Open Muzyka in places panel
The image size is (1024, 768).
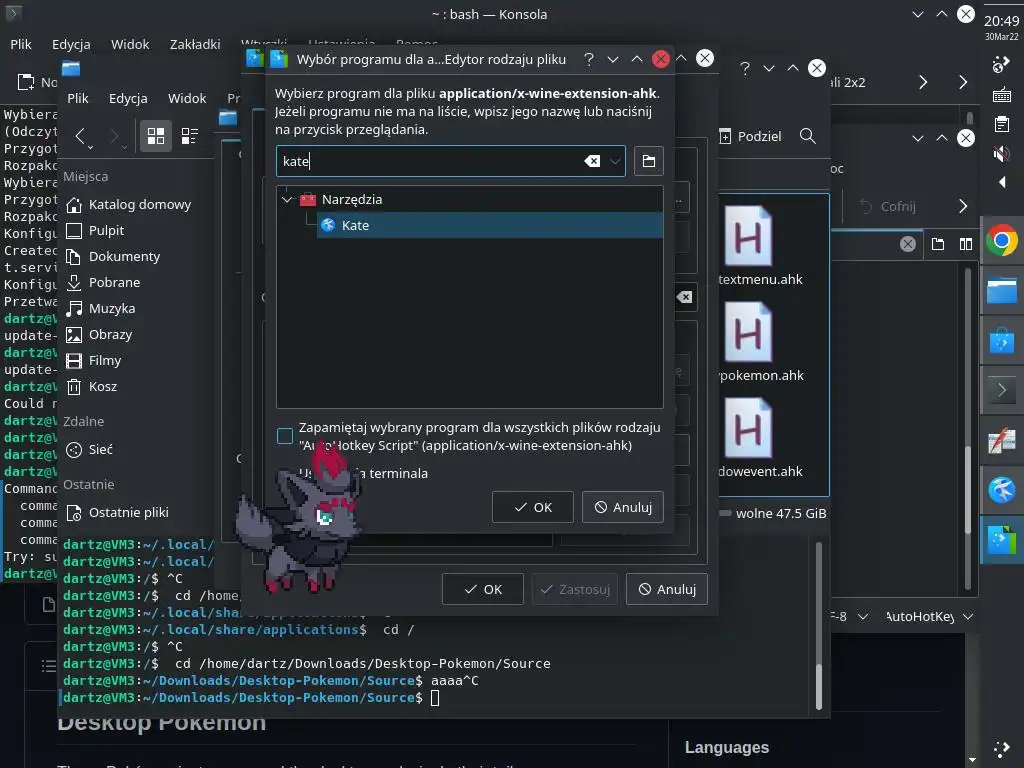point(101,309)
